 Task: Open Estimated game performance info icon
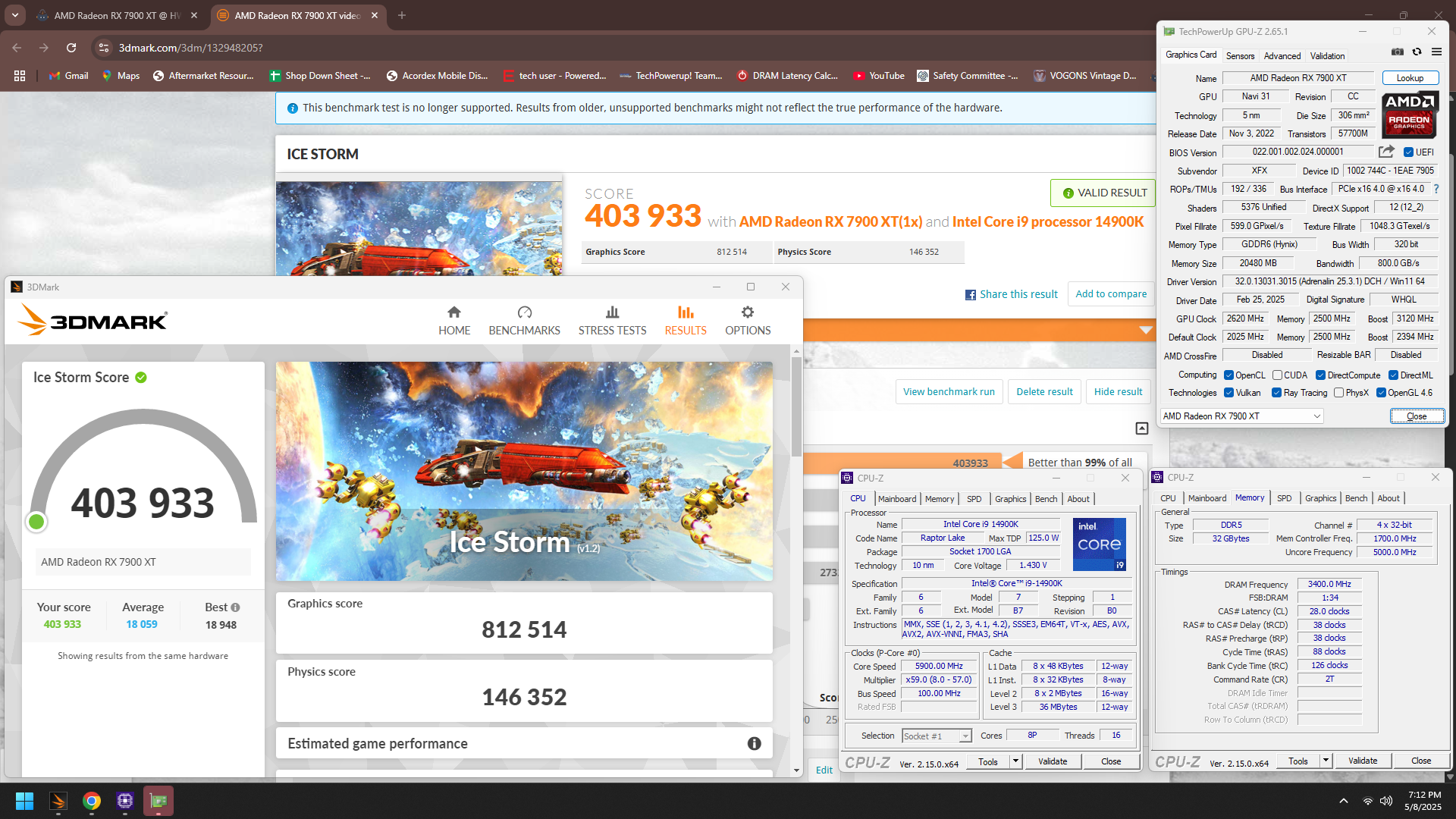pyautogui.click(x=754, y=744)
